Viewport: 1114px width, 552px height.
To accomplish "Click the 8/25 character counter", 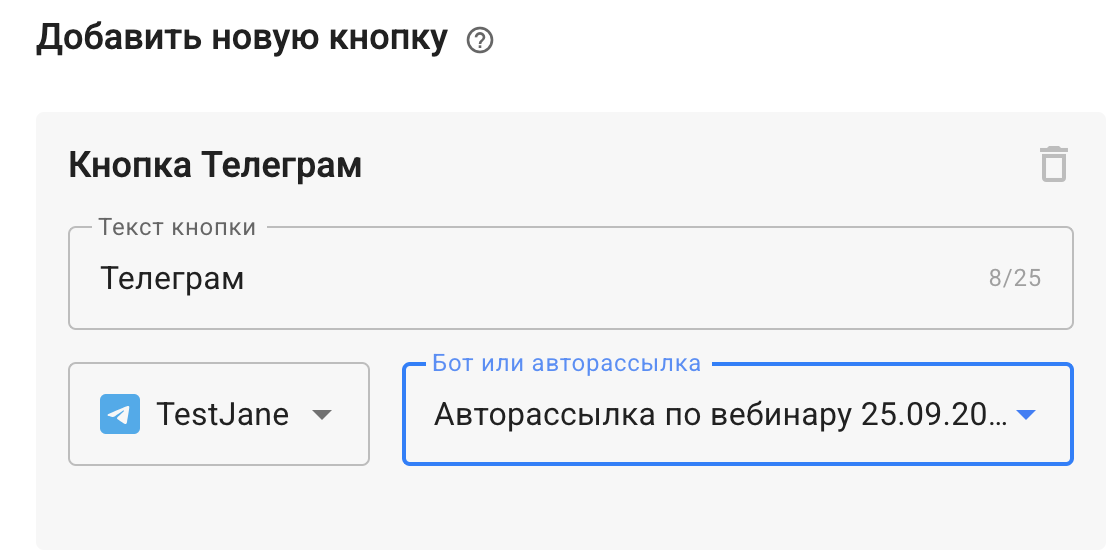I will (x=1014, y=278).
